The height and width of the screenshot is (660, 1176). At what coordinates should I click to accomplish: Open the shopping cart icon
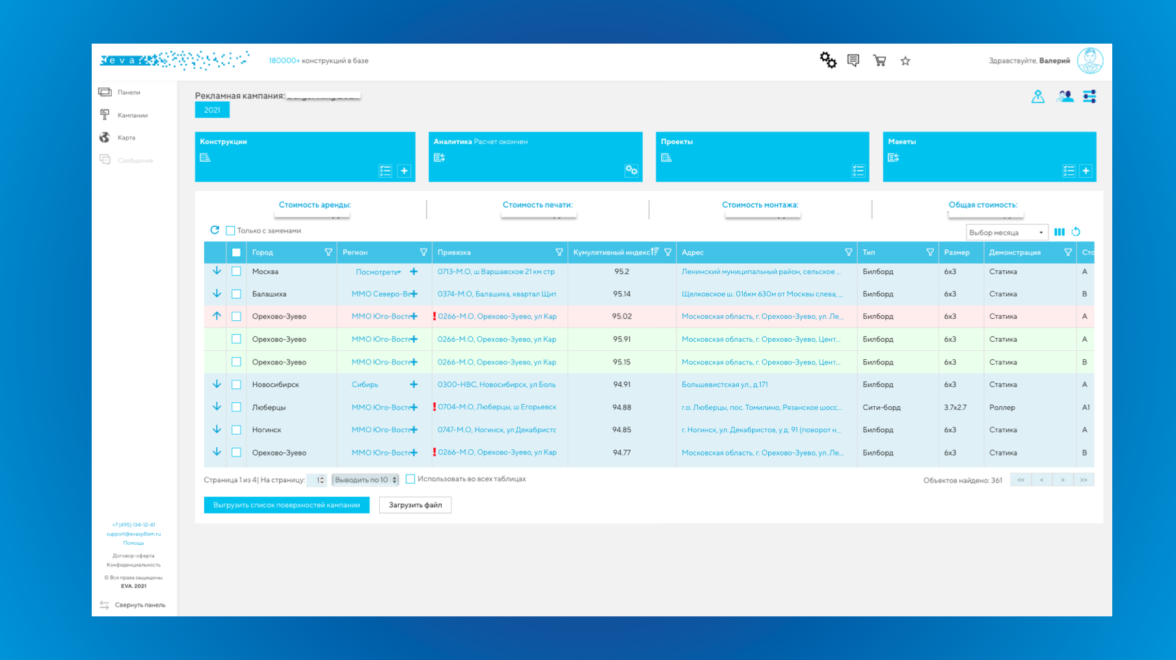click(879, 61)
